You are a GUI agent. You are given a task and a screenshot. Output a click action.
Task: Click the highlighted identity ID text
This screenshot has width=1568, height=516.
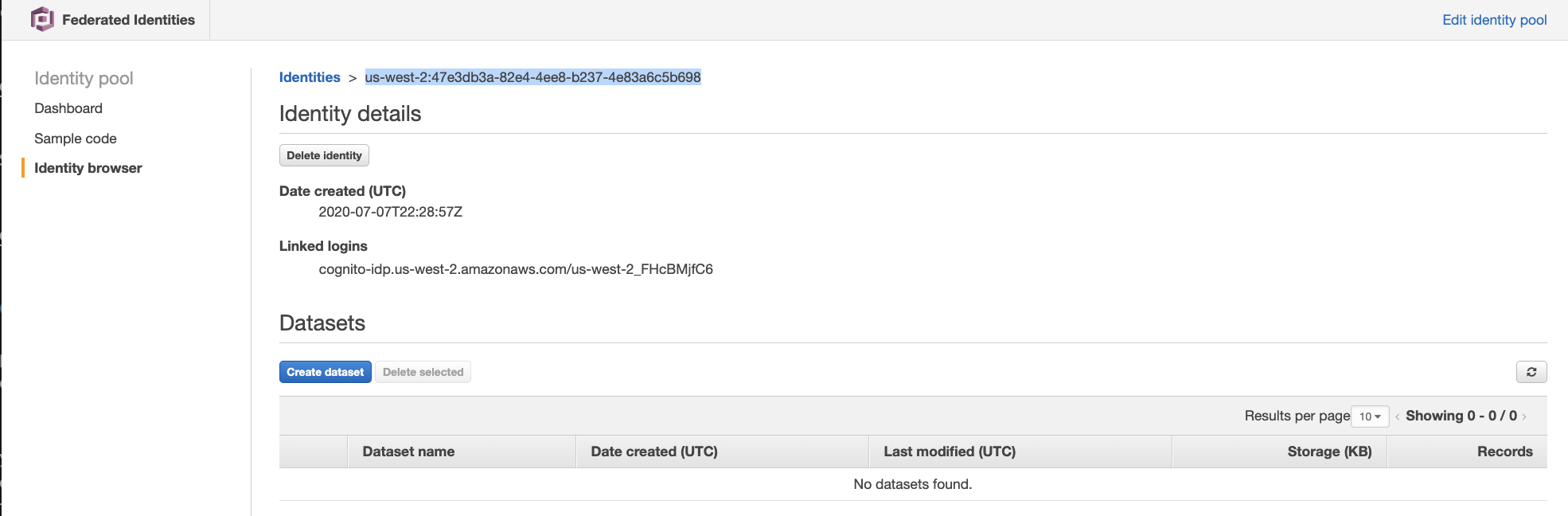532,77
